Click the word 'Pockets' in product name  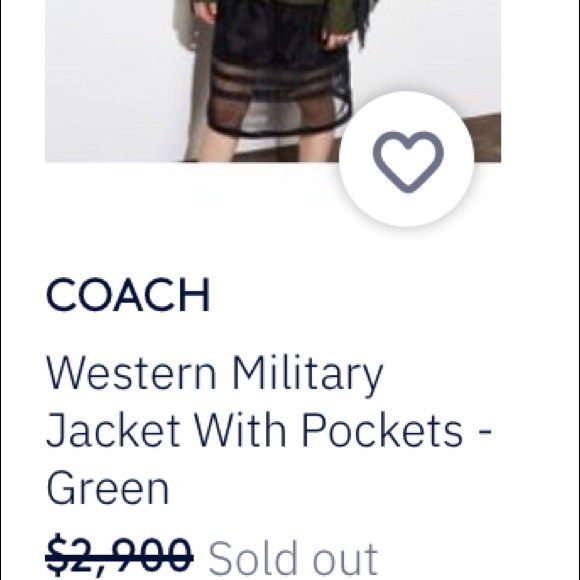(382, 430)
